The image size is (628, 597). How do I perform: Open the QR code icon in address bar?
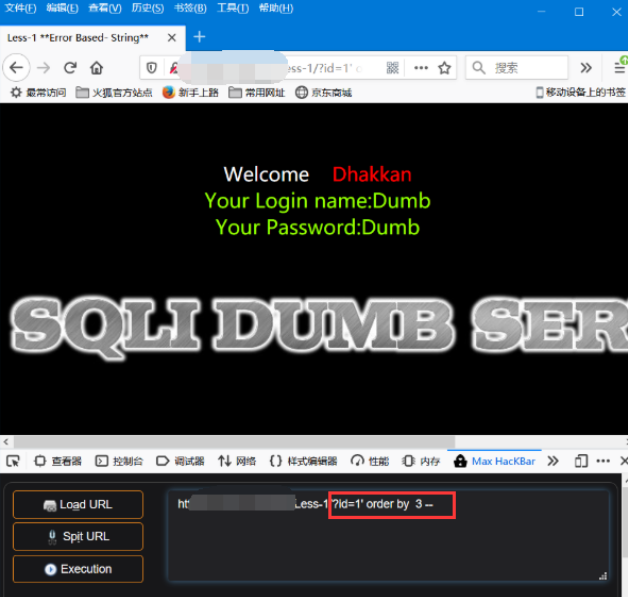coord(392,68)
